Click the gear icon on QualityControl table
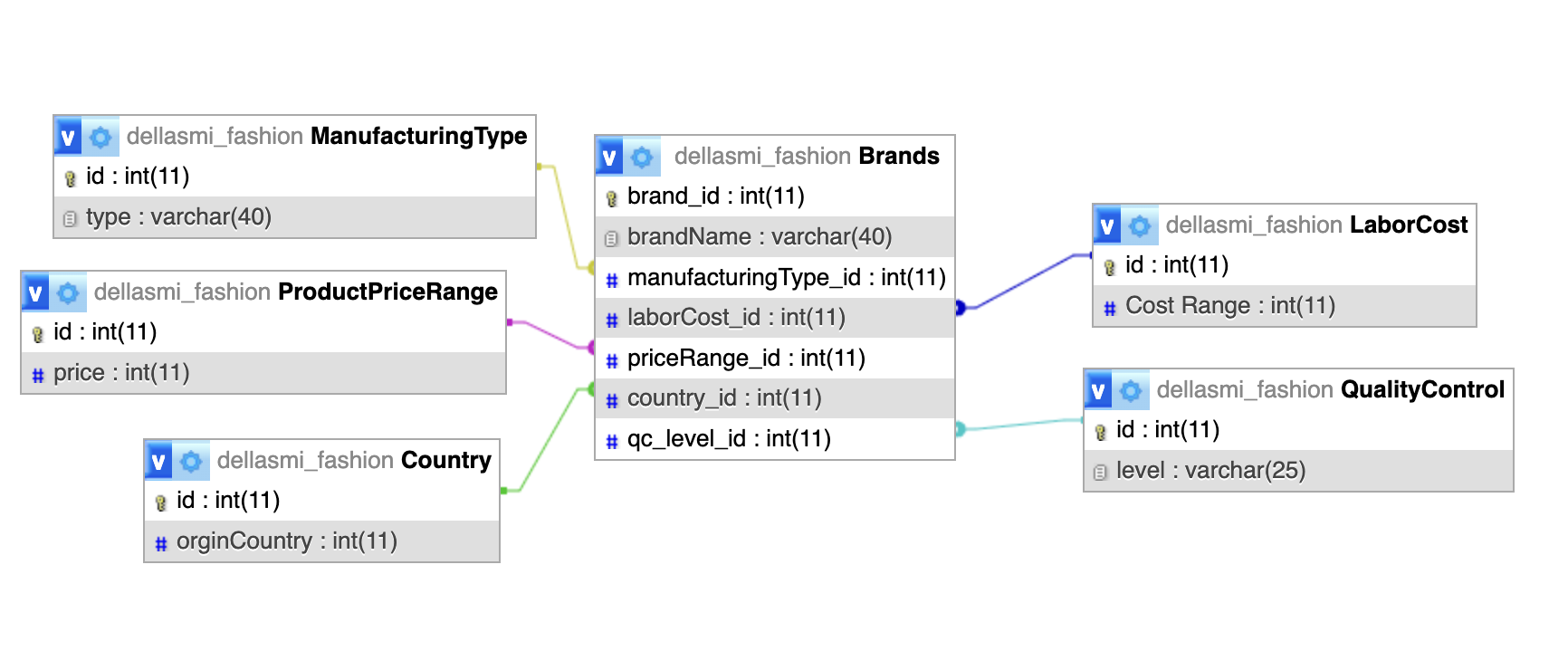The image size is (1568, 670). point(1131,390)
